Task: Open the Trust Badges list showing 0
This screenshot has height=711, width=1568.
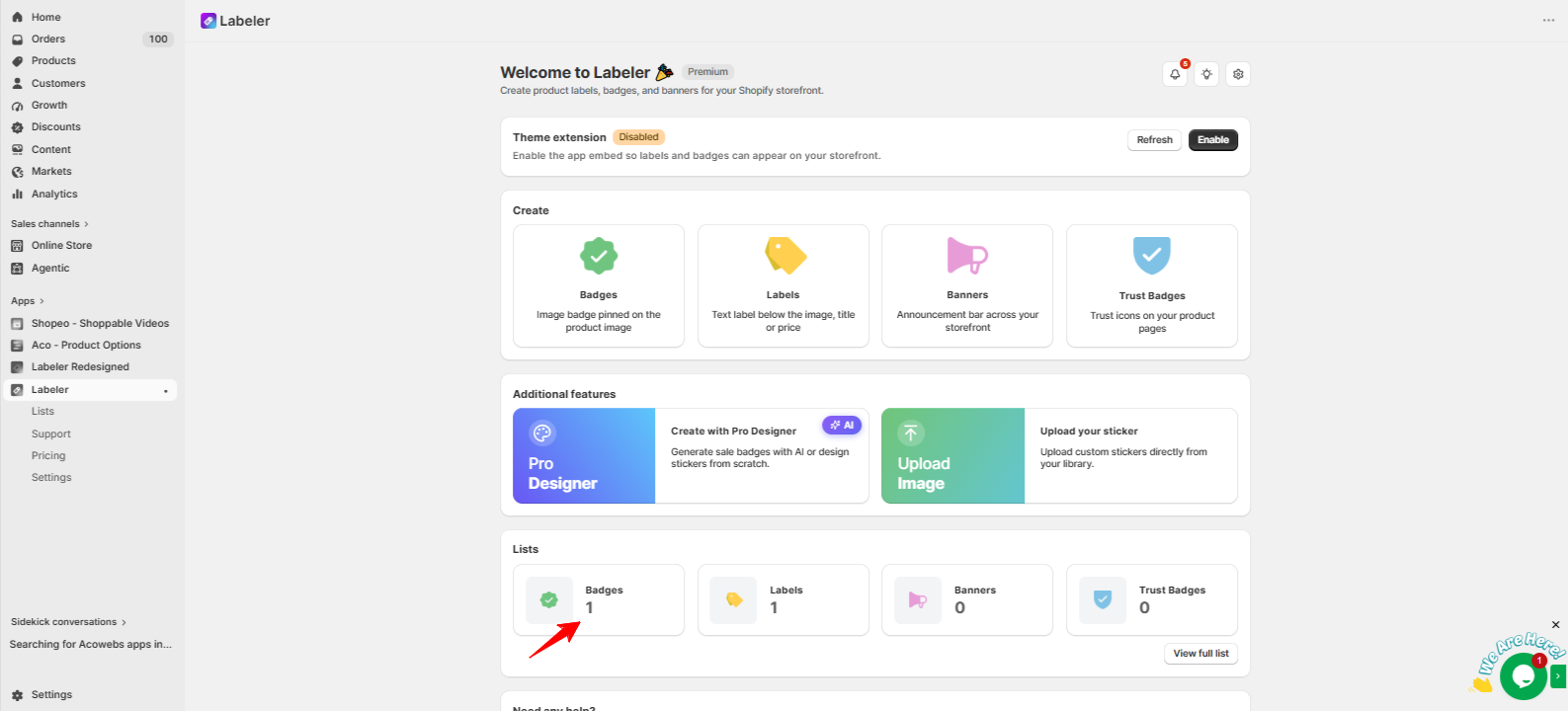Action: [1152, 600]
